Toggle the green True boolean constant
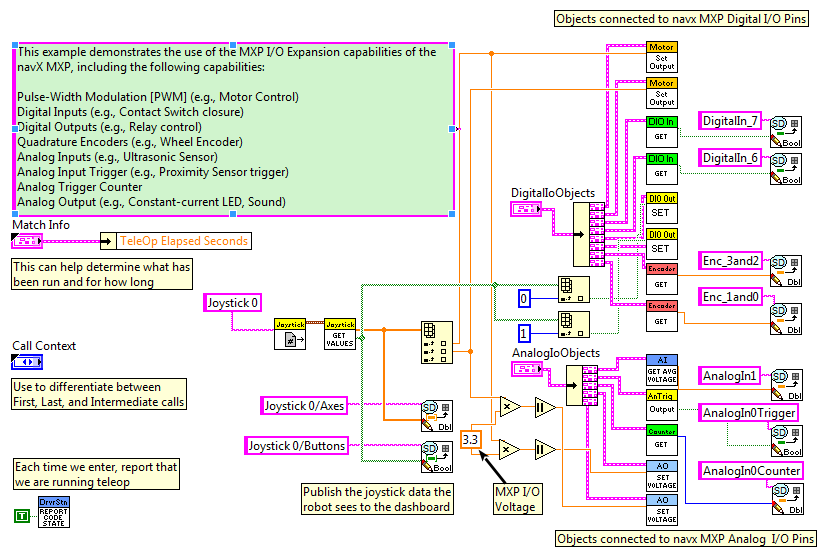 coord(22,515)
